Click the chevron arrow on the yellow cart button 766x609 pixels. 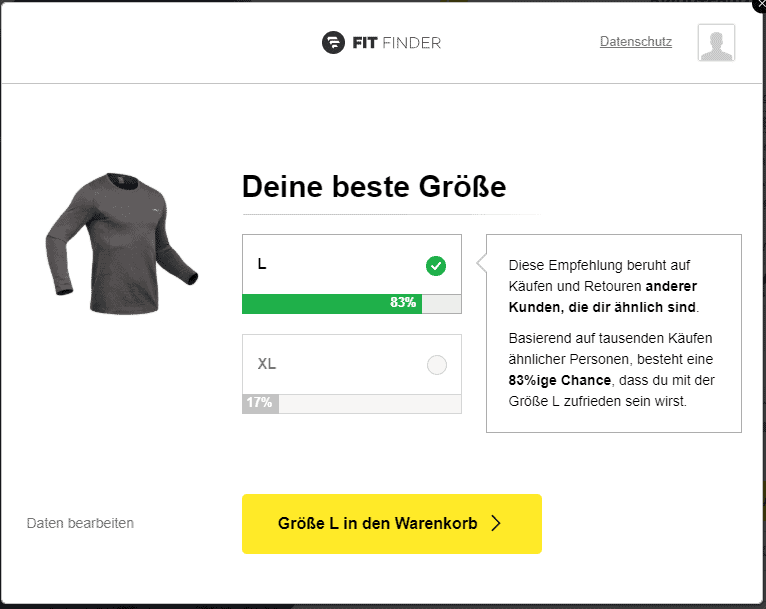[x=496, y=523]
